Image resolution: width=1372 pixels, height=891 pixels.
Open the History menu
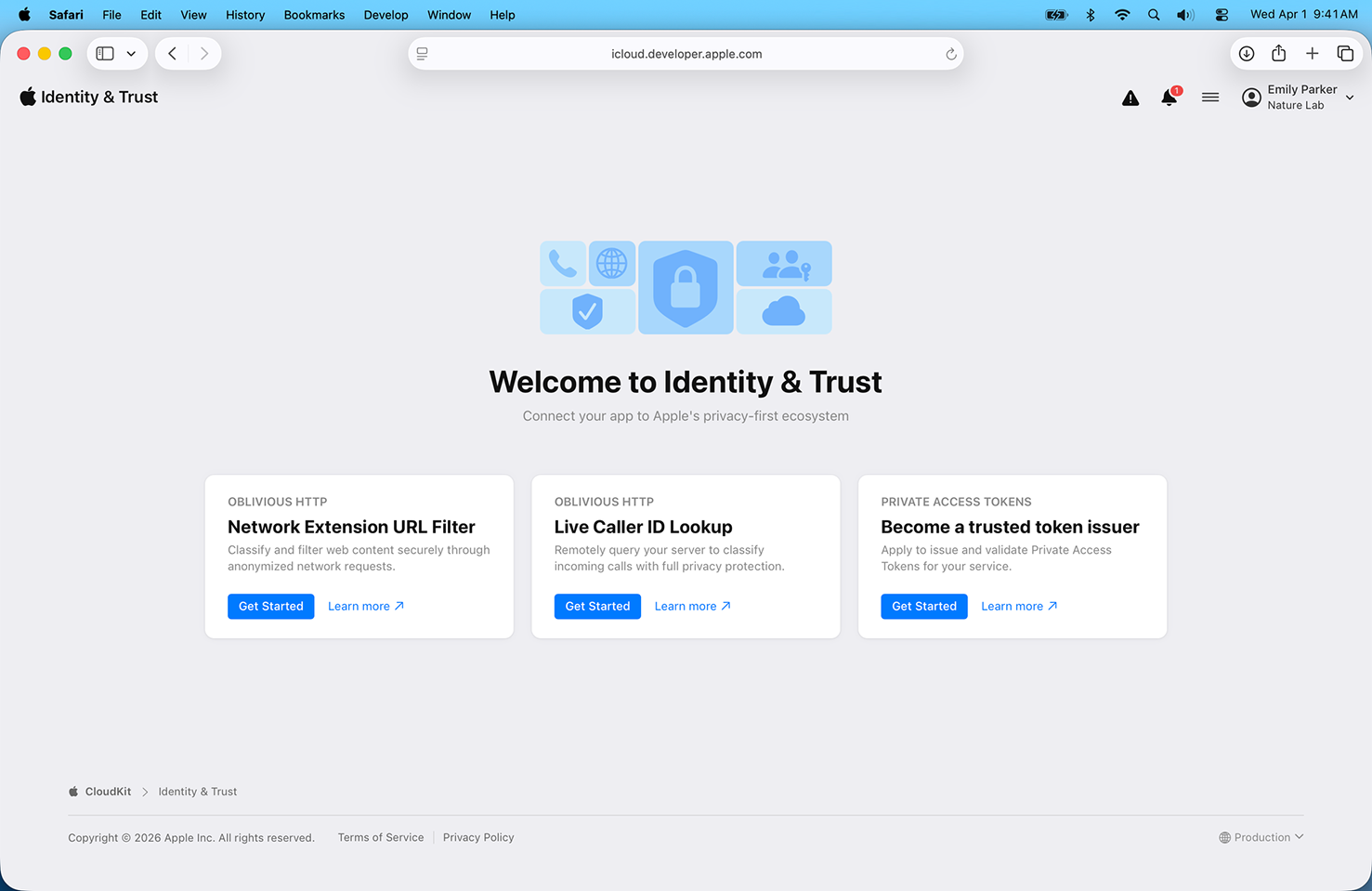point(245,15)
